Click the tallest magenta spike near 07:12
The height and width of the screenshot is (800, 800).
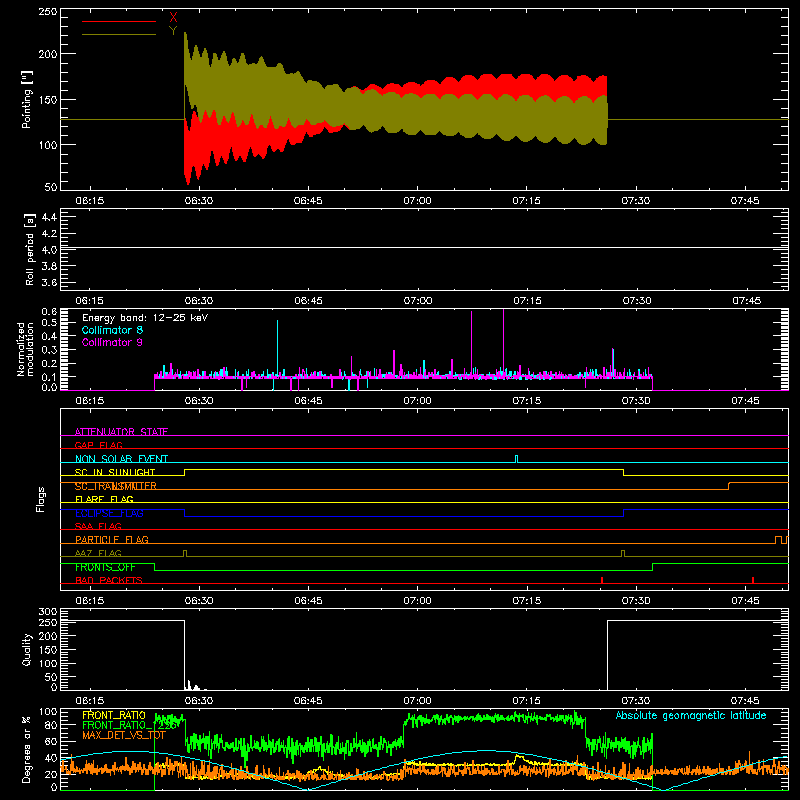504,343
